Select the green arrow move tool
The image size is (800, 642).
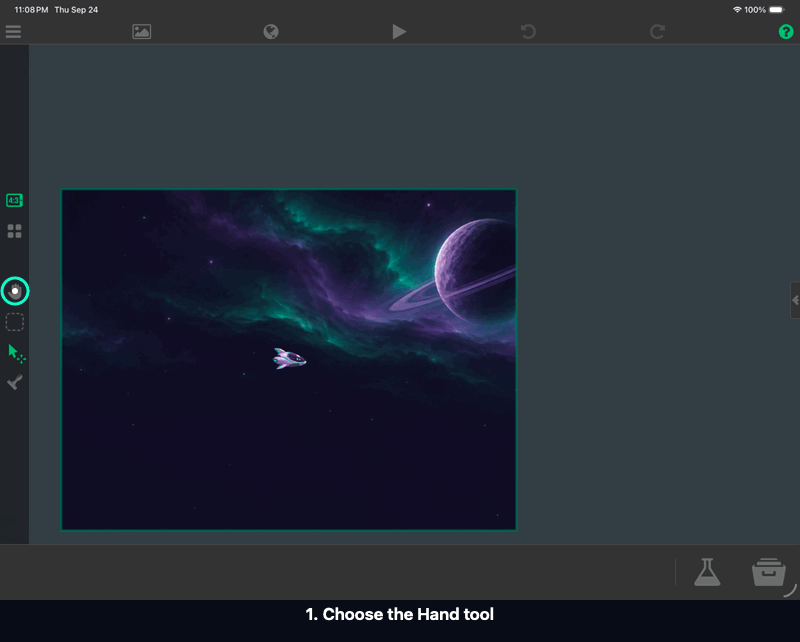point(16,353)
